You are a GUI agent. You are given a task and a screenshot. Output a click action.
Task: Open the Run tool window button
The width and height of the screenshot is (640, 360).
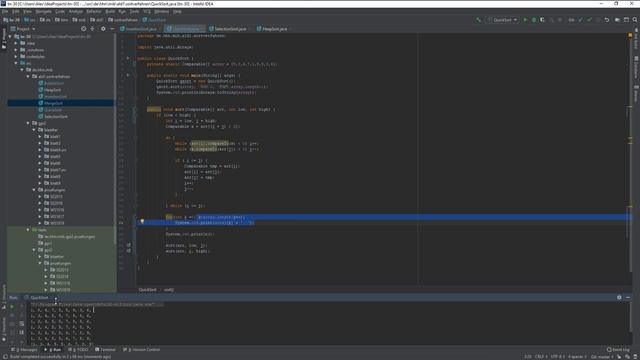click(53, 350)
